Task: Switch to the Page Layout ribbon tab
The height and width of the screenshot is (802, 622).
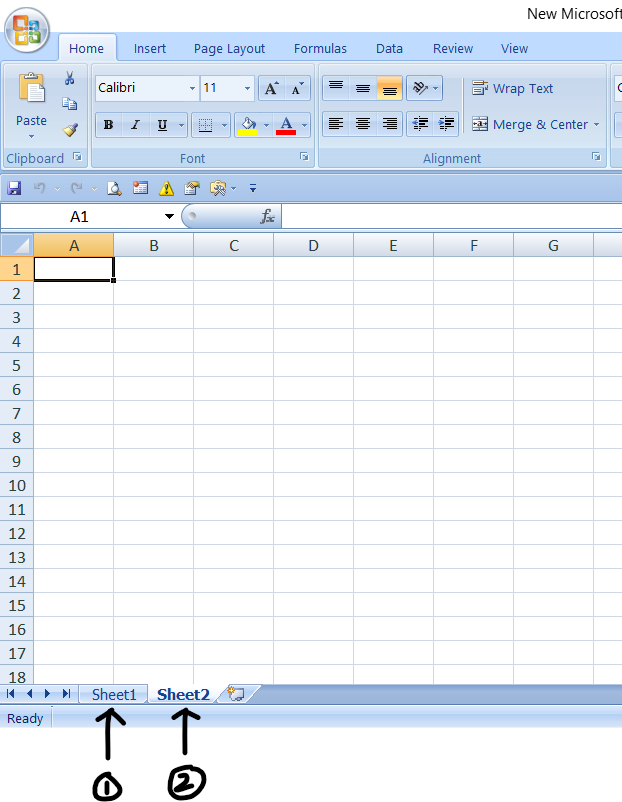Action: [x=229, y=48]
